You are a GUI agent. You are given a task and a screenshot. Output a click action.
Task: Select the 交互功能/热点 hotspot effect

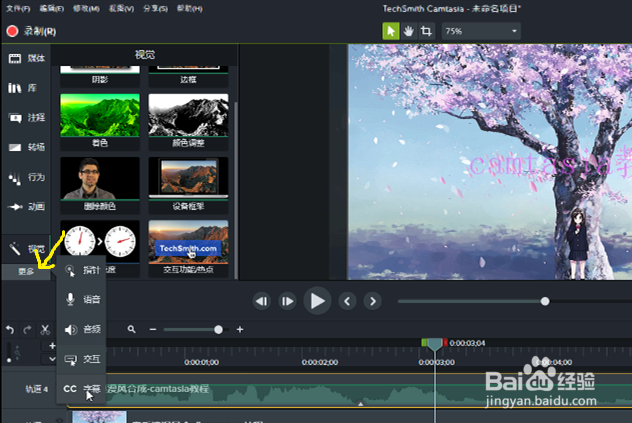tap(188, 248)
